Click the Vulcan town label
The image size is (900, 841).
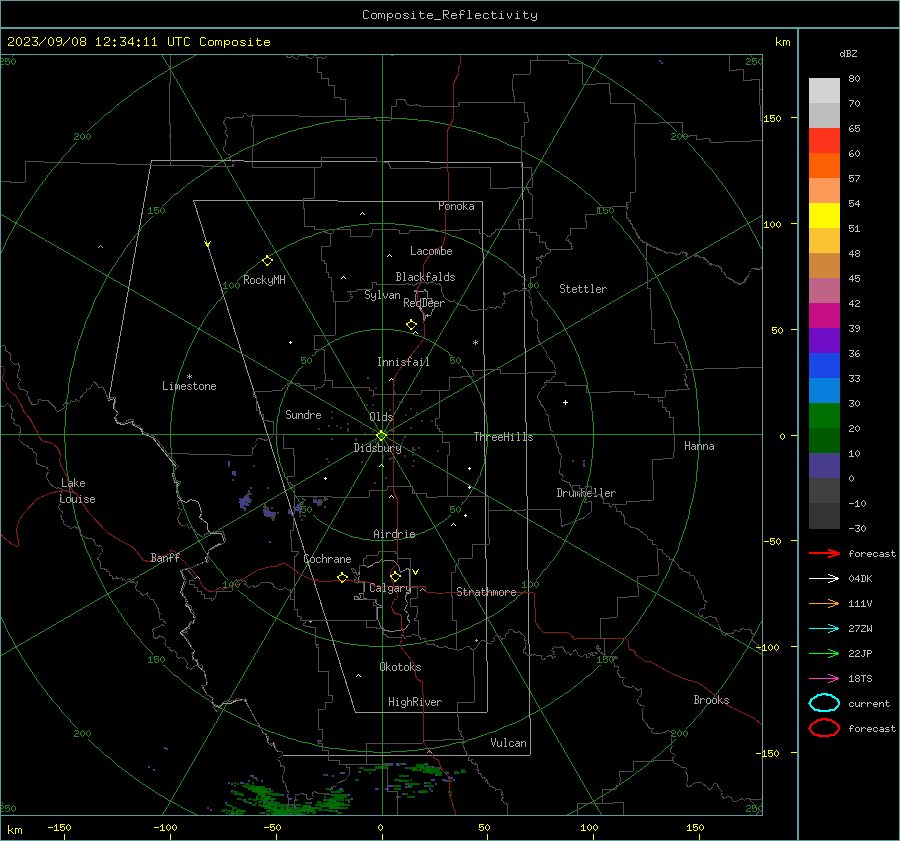(x=508, y=743)
